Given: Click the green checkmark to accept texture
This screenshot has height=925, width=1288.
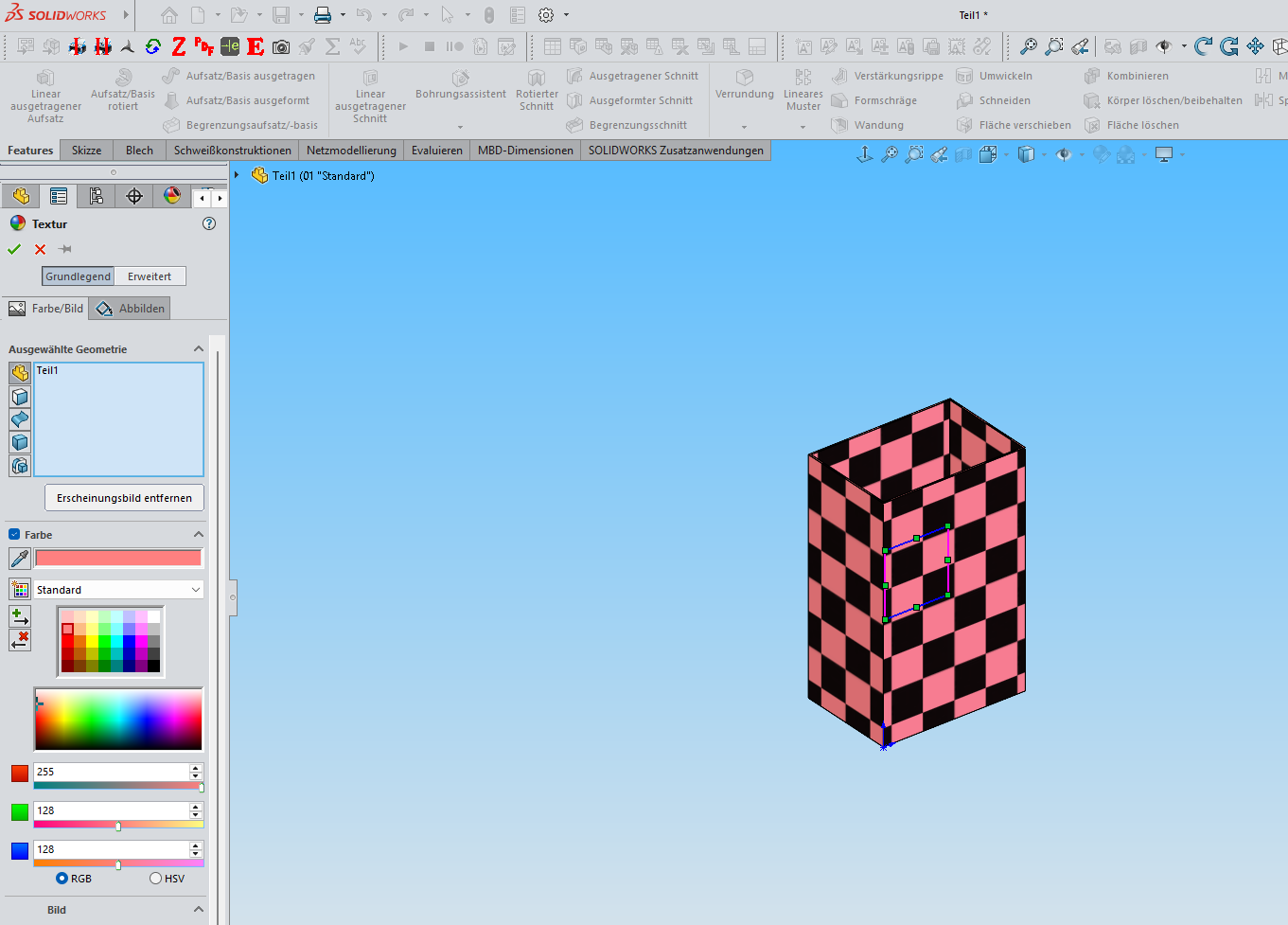Looking at the screenshot, I should pyautogui.click(x=14, y=249).
